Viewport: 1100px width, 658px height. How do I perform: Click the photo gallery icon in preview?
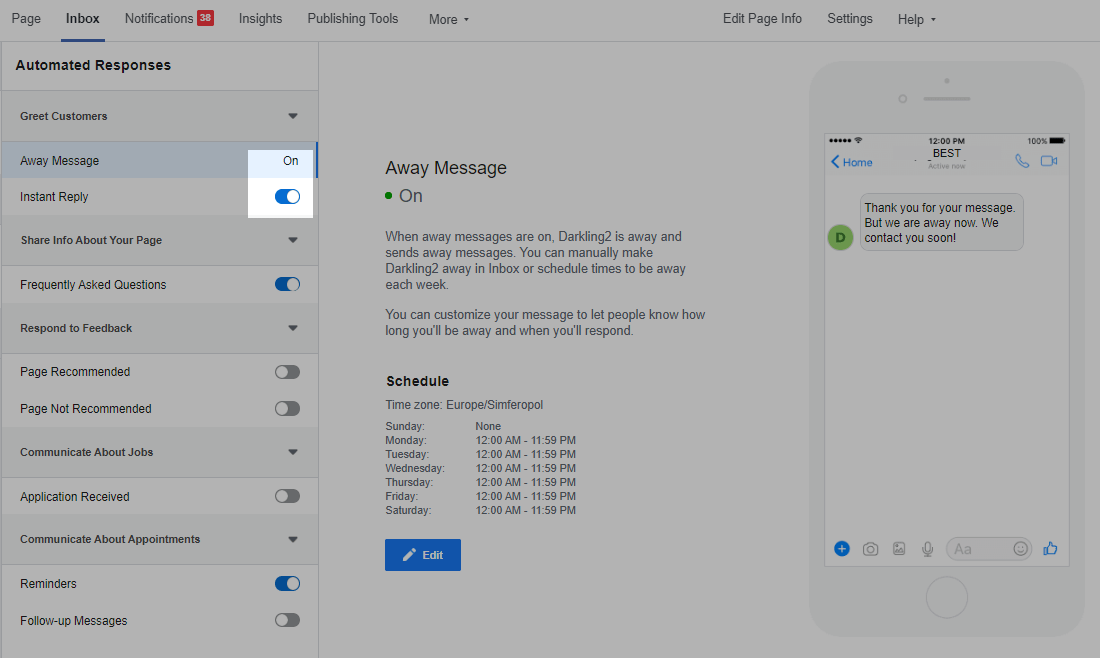(899, 549)
